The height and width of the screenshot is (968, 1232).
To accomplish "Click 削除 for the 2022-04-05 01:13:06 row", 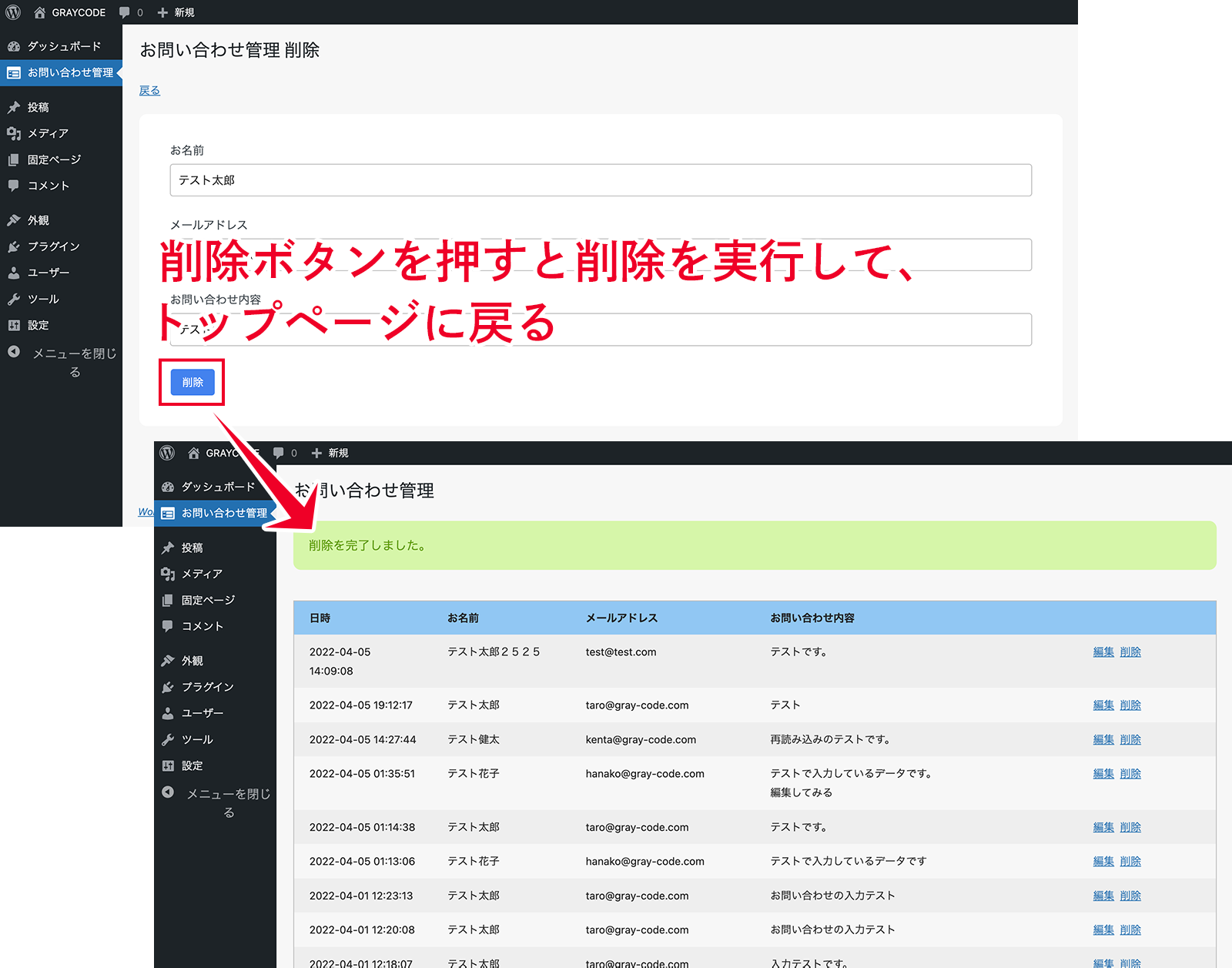I will click(x=1130, y=861).
